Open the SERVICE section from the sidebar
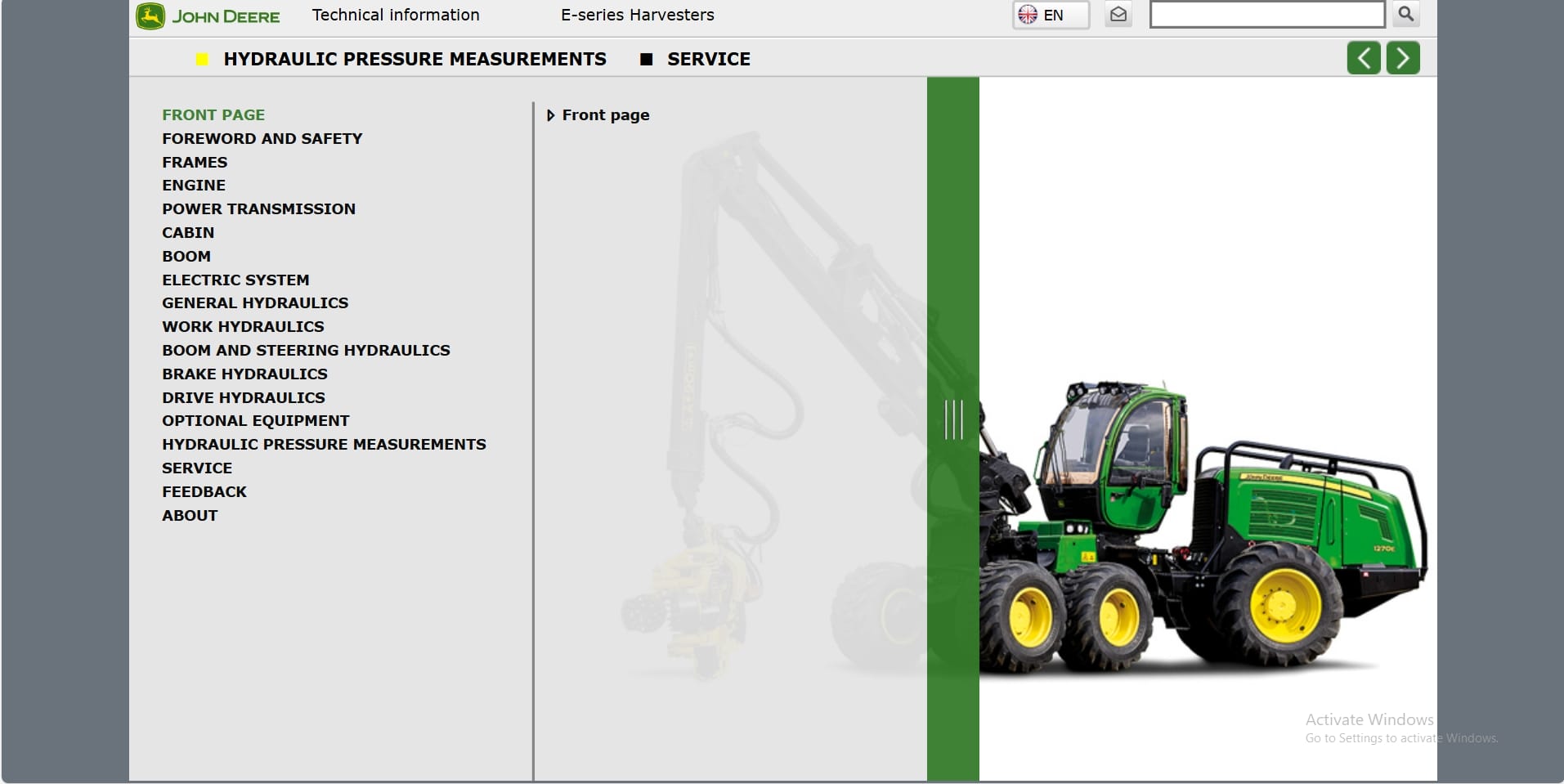Image resolution: width=1564 pixels, height=784 pixels. point(197,468)
